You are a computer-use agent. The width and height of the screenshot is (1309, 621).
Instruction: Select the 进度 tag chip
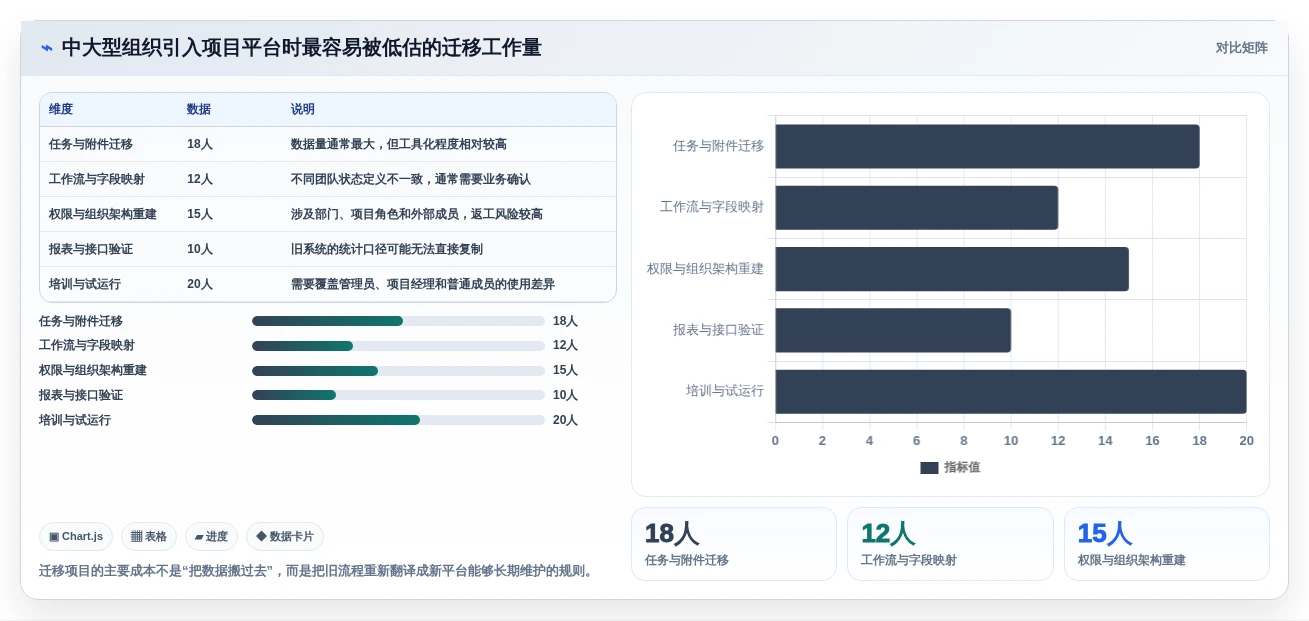pyautogui.click(x=211, y=537)
